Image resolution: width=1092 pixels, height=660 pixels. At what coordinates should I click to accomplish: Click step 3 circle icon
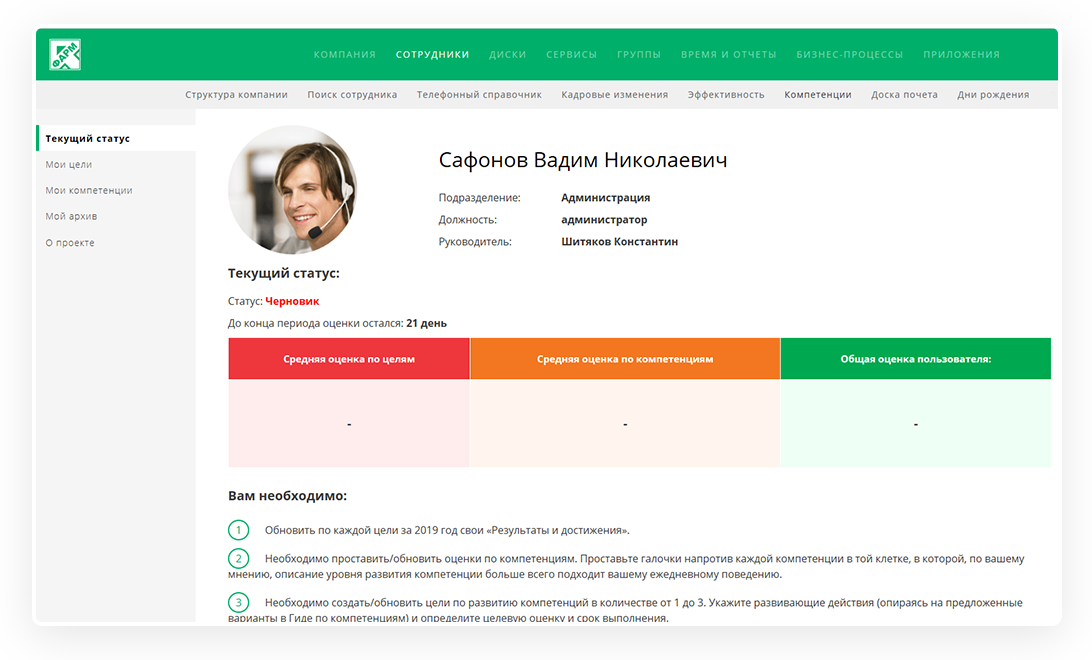[x=239, y=602]
